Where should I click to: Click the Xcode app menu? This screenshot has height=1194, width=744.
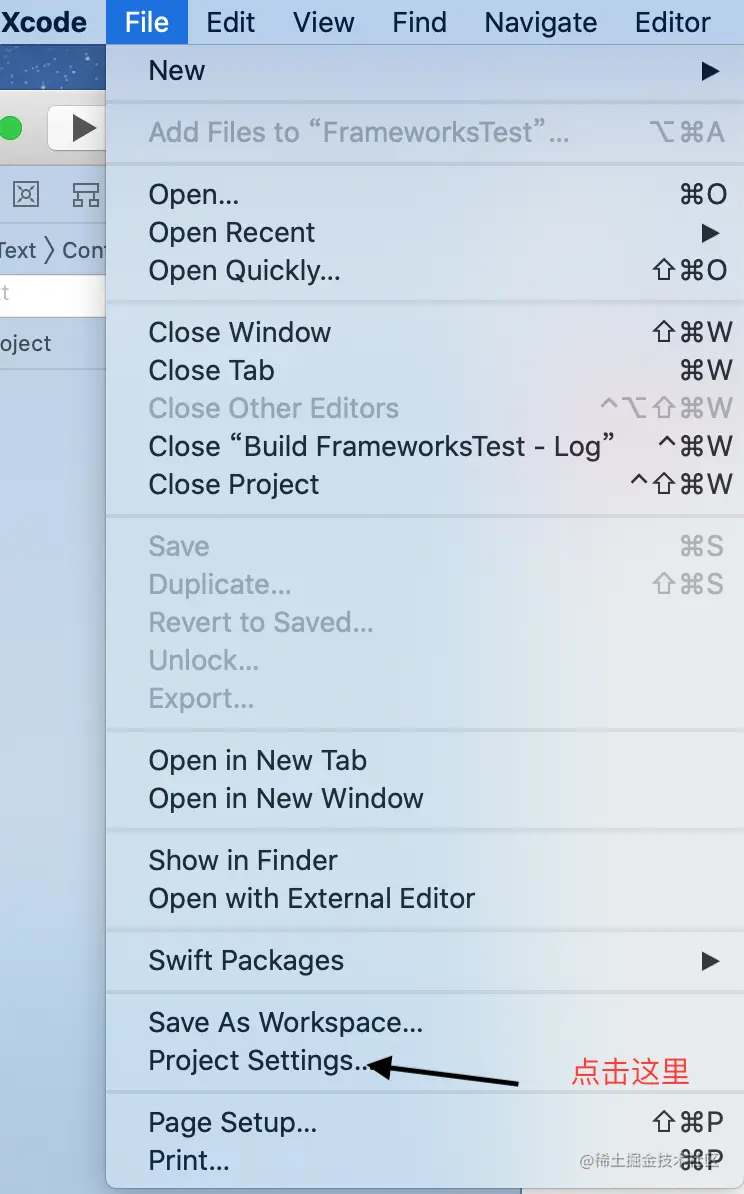tap(44, 22)
